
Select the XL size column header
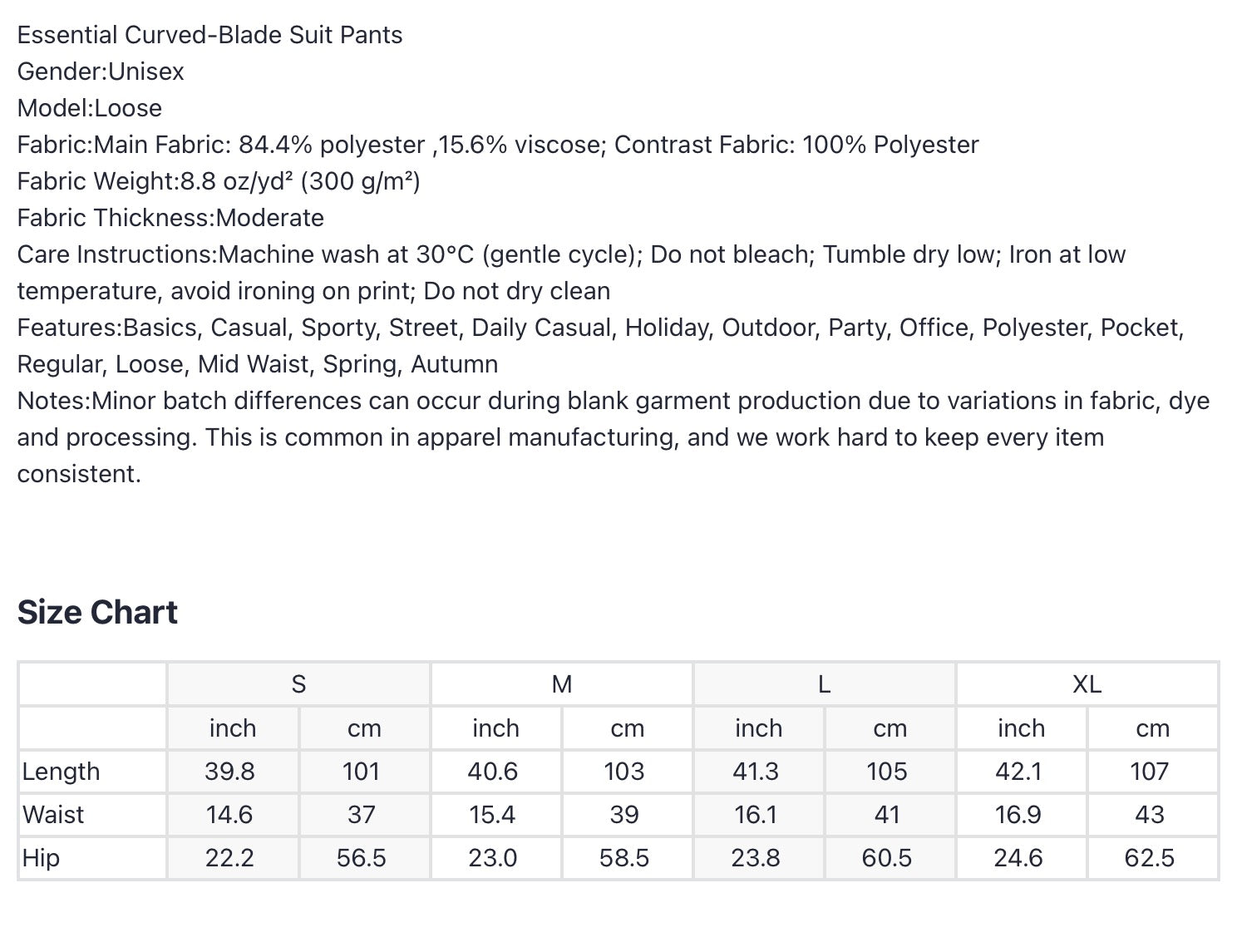pyautogui.click(x=1087, y=684)
